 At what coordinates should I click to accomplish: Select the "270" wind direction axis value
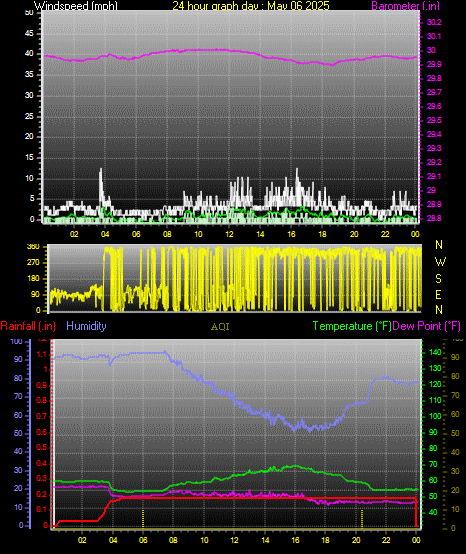pos(33,263)
